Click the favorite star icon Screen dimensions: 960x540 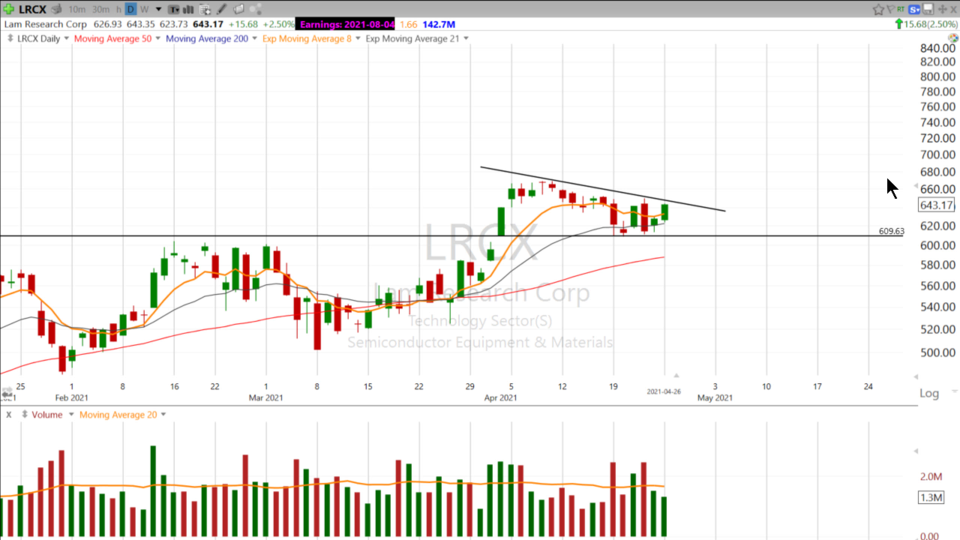pos(879,9)
